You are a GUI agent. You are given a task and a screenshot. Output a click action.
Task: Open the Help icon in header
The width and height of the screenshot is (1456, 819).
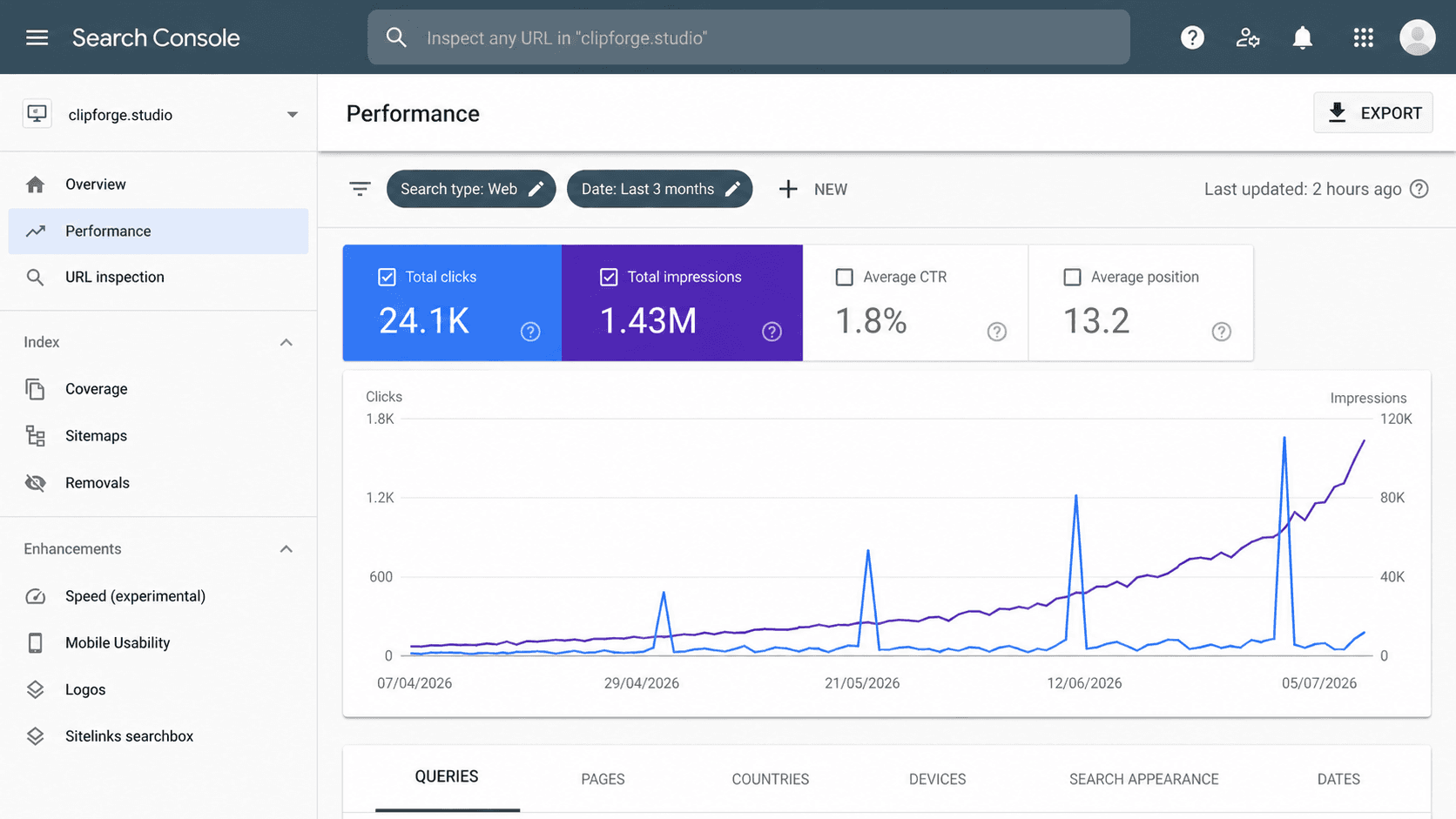(1192, 37)
